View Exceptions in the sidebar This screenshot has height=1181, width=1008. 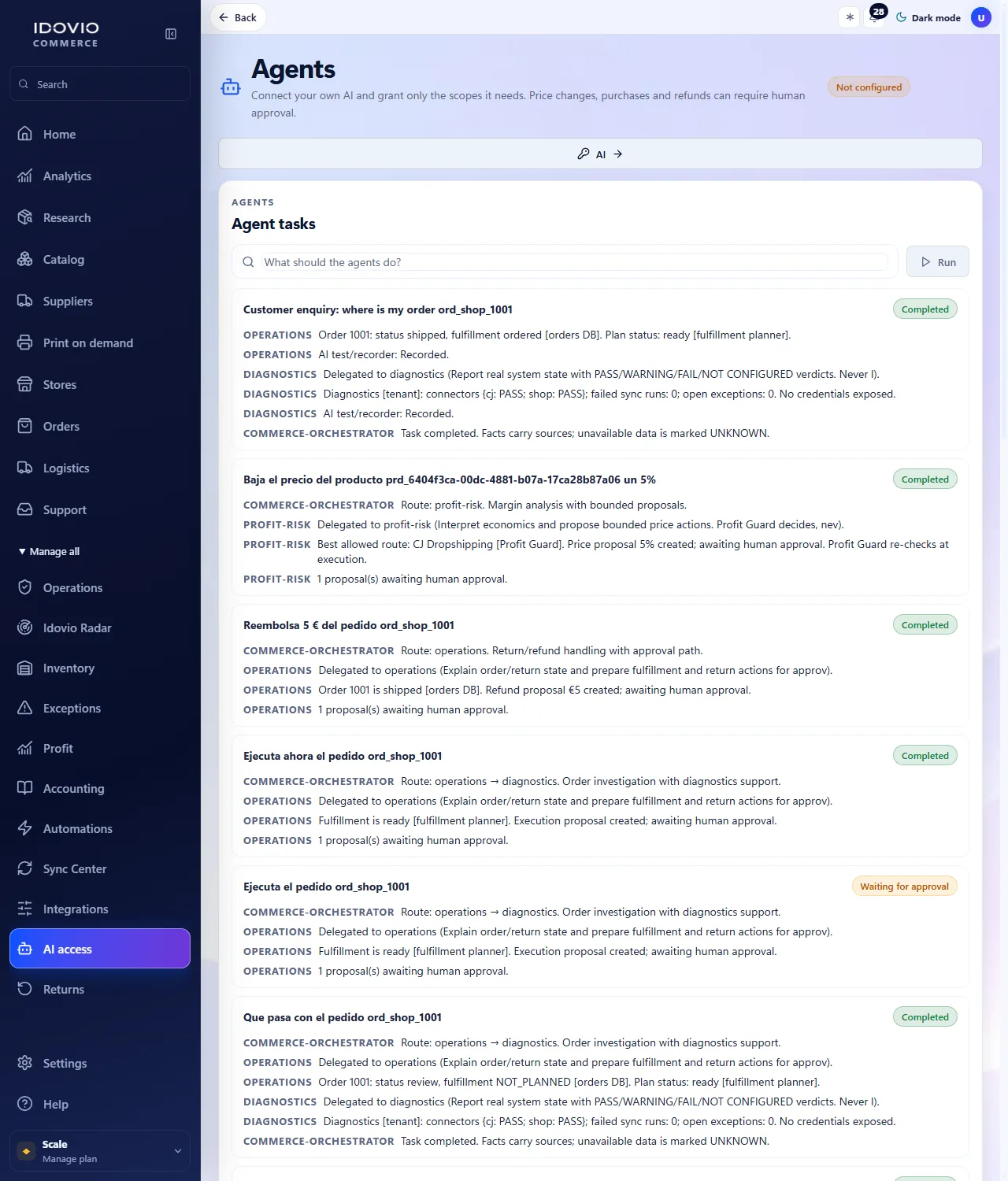[100, 709]
